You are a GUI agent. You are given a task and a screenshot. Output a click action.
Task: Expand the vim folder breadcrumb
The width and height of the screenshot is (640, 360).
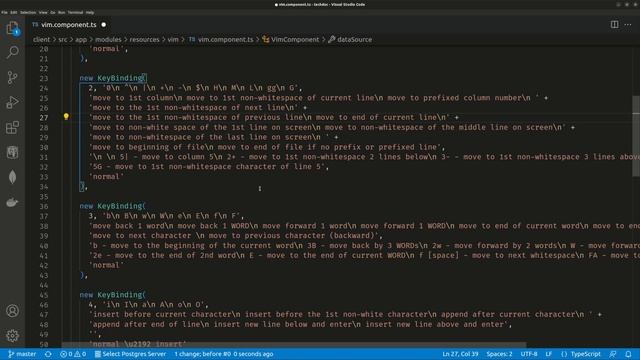(x=173, y=40)
